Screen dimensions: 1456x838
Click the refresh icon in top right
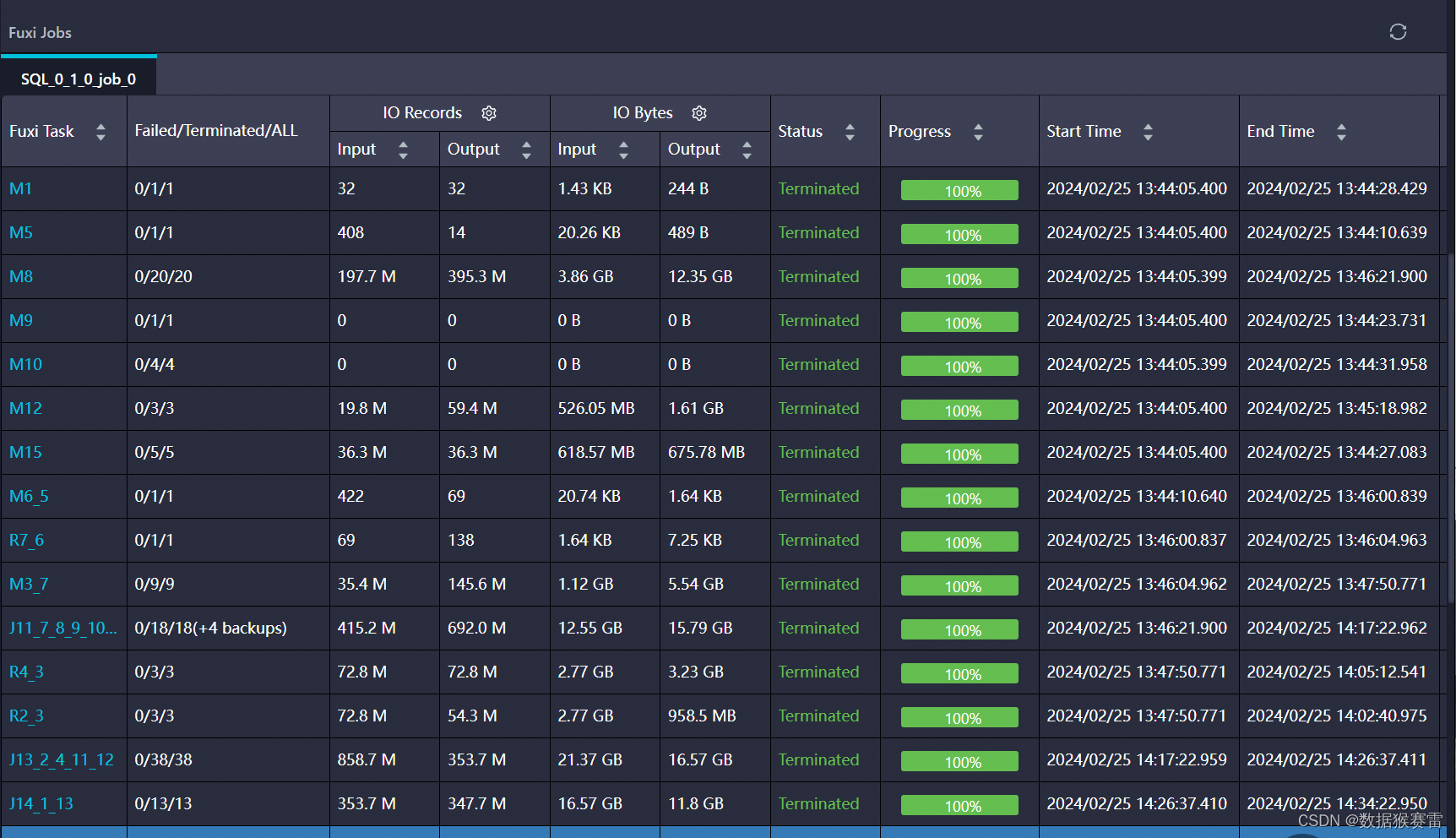1398,31
